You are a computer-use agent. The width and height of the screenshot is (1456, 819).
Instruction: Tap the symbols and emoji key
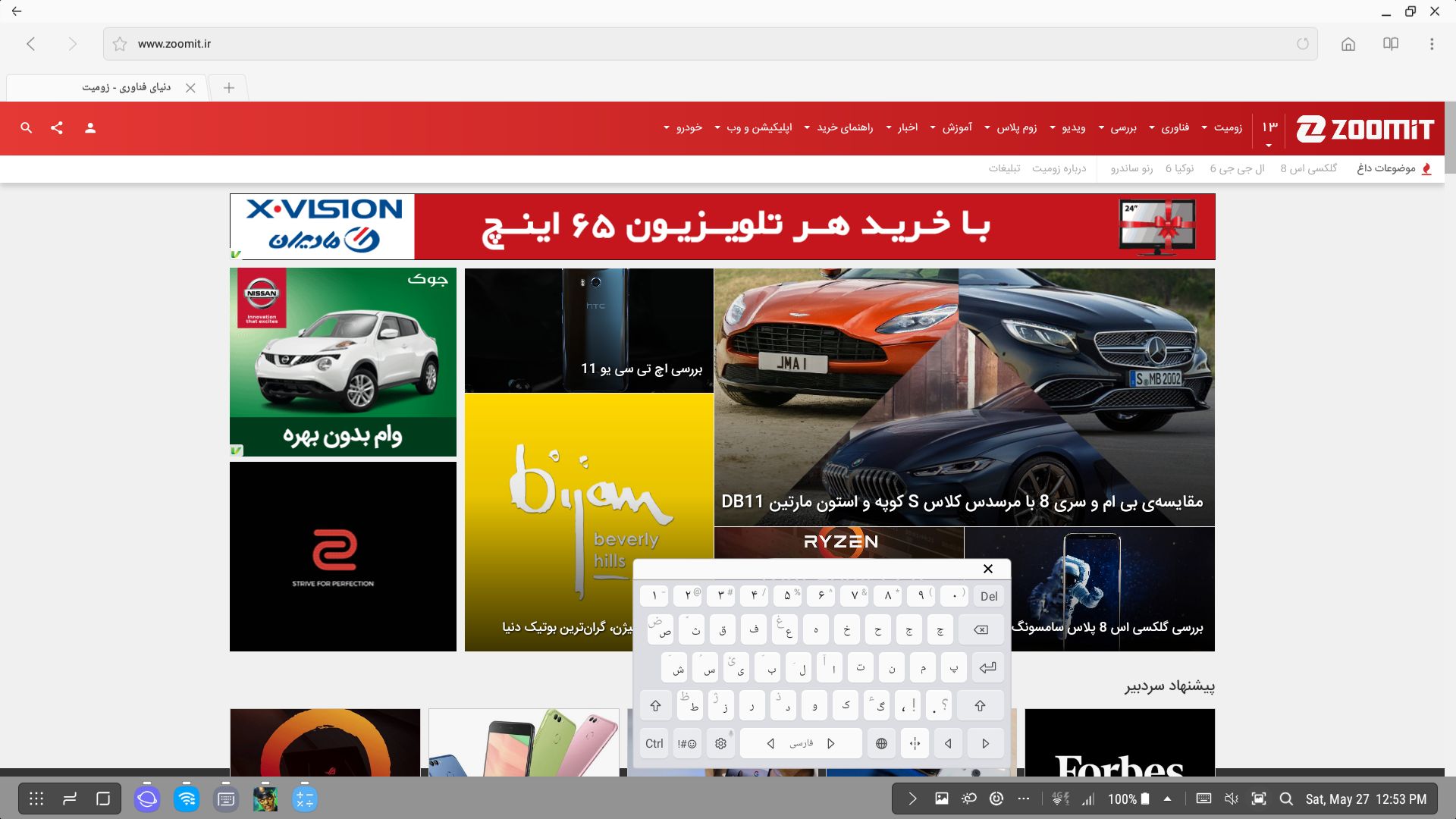[x=687, y=744]
